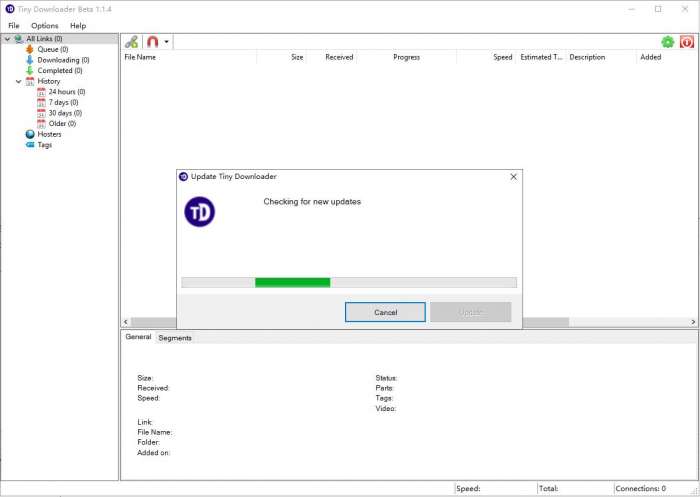The width and height of the screenshot is (700, 497).
Task: Click the red info icon in toolbar
Action: [687, 42]
